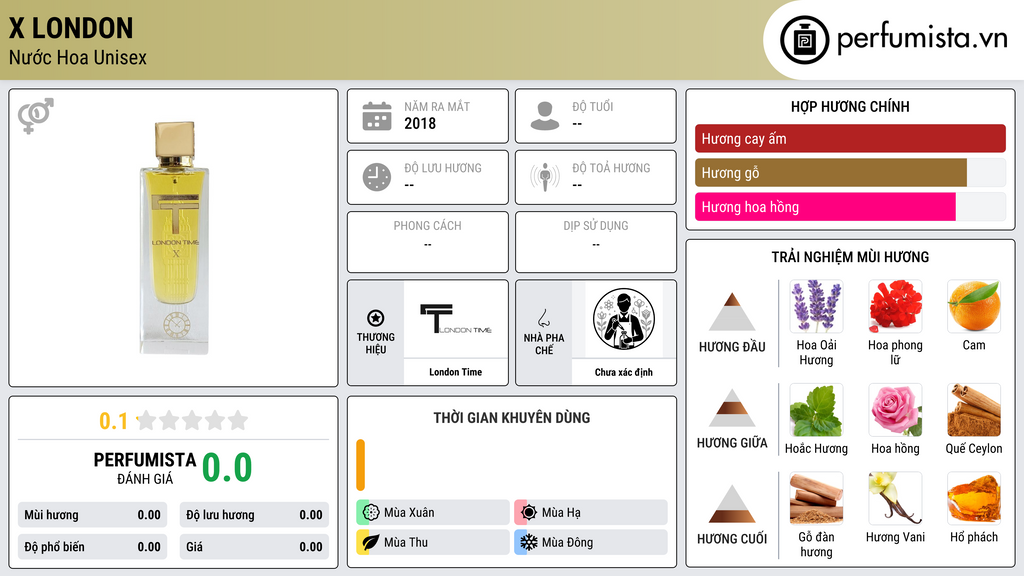Click the Mùa Thu leaf icon
Viewport: 1024px width, 576px height.
[371, 542]
